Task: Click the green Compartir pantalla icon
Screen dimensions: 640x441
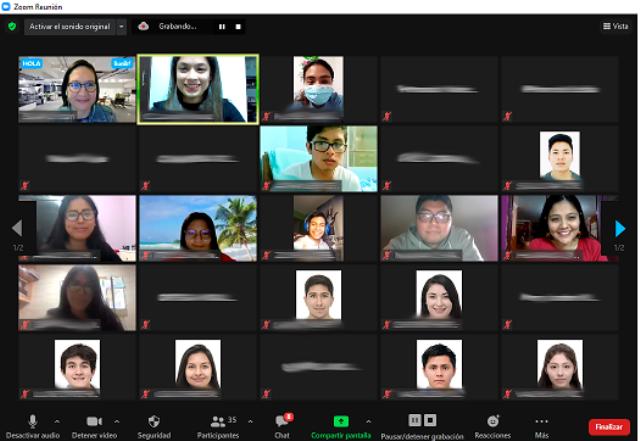Action: pyautogui.click(x=340, y=421)
